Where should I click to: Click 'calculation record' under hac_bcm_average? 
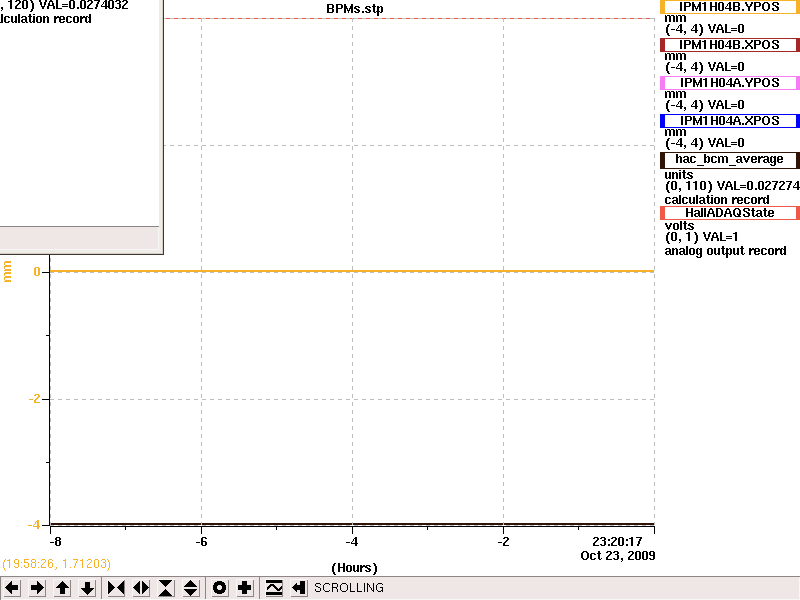coord(717,199)
